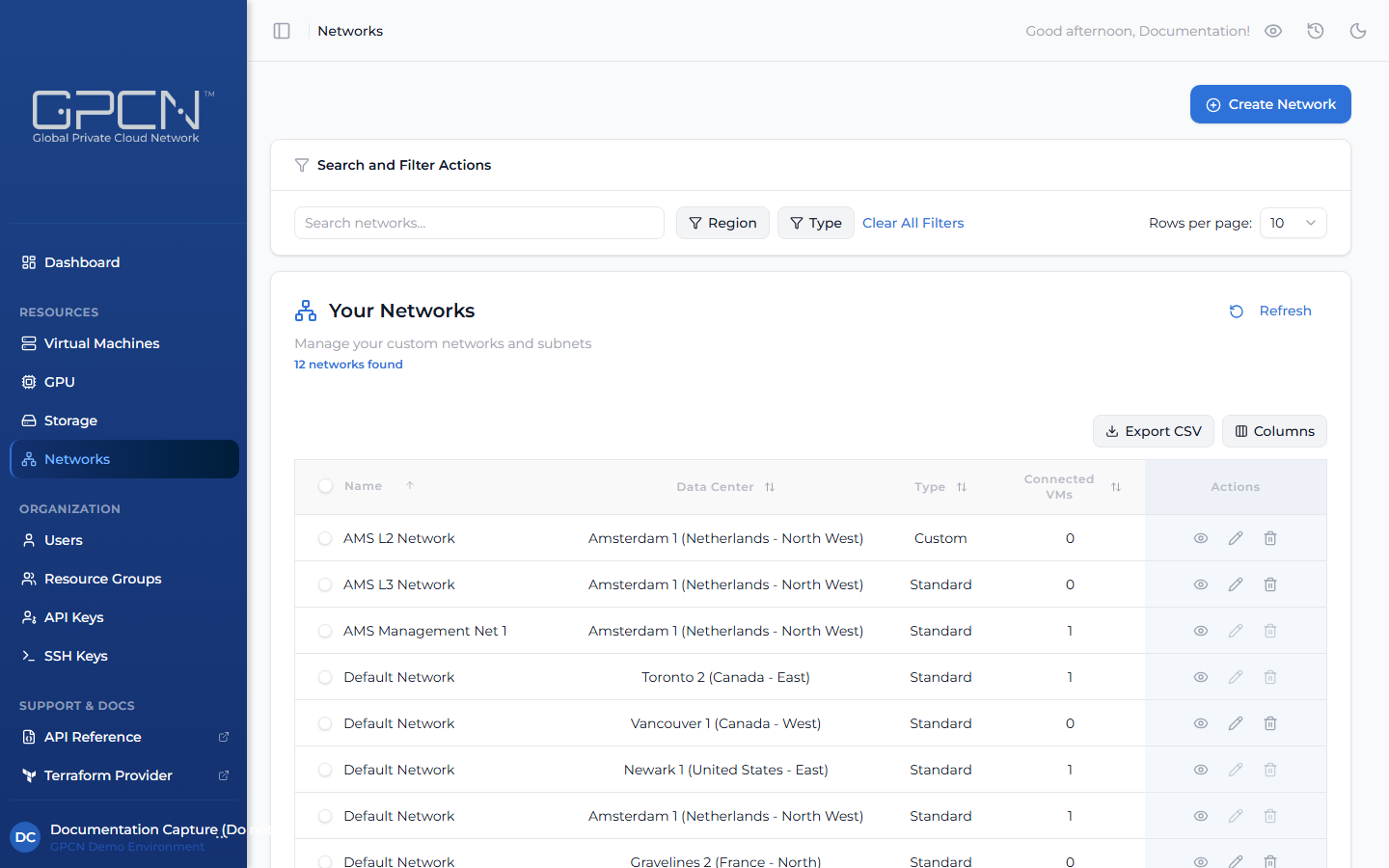View Amsterdam 1 Default Network eye icon
This screenshot has width=1389, height=868.
(1201, 816)
